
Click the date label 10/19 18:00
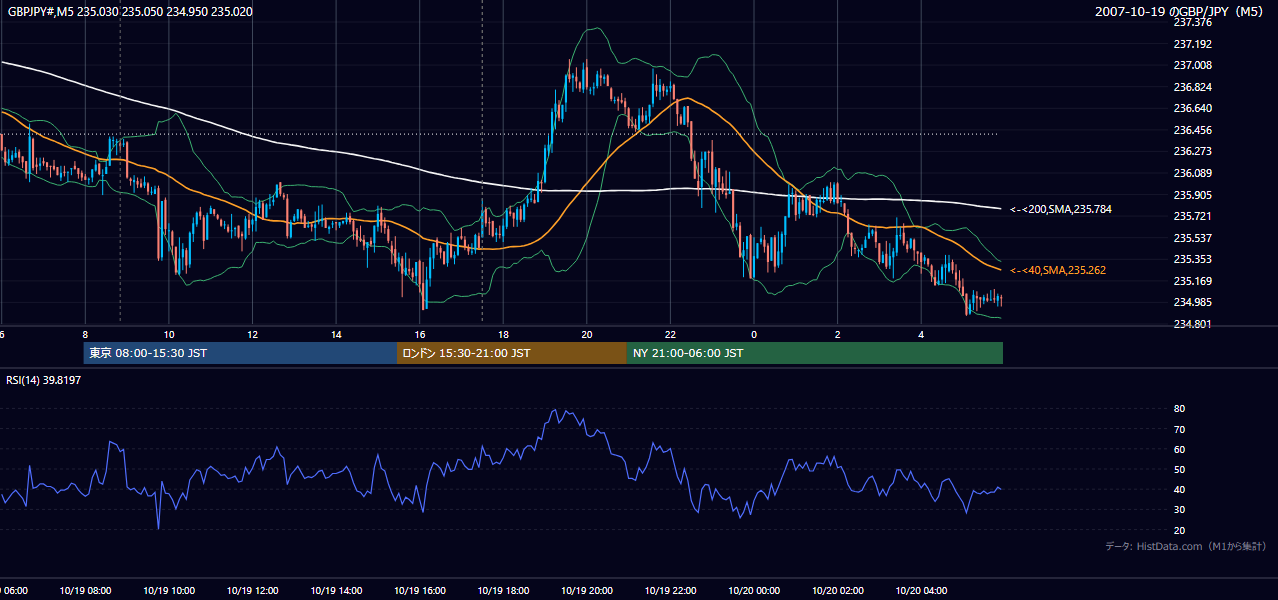pyautogui.click(x=504, y=591)
